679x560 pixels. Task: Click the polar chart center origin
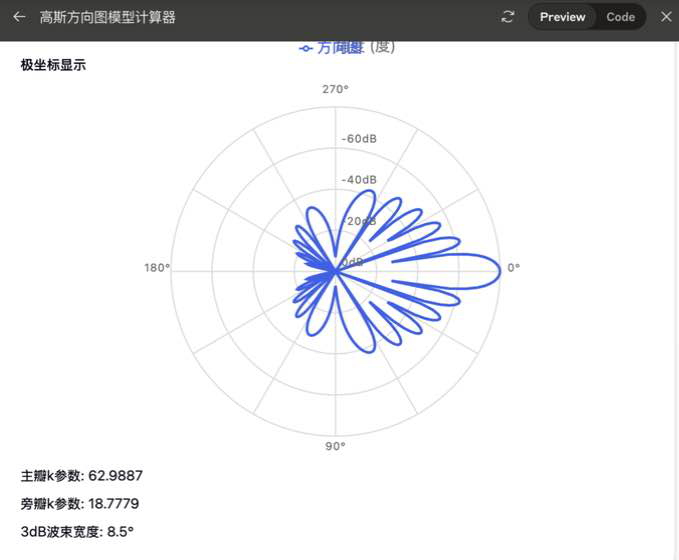coord(336,268)
